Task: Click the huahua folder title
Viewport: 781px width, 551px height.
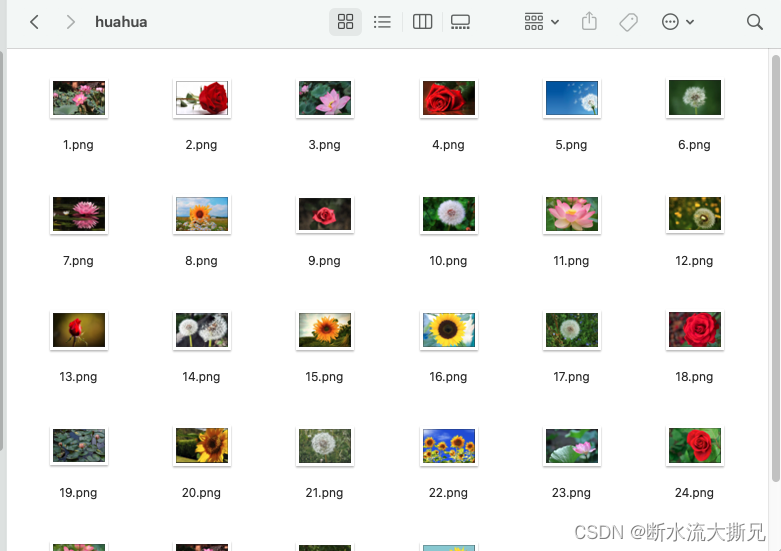Action: coord(121,22)
